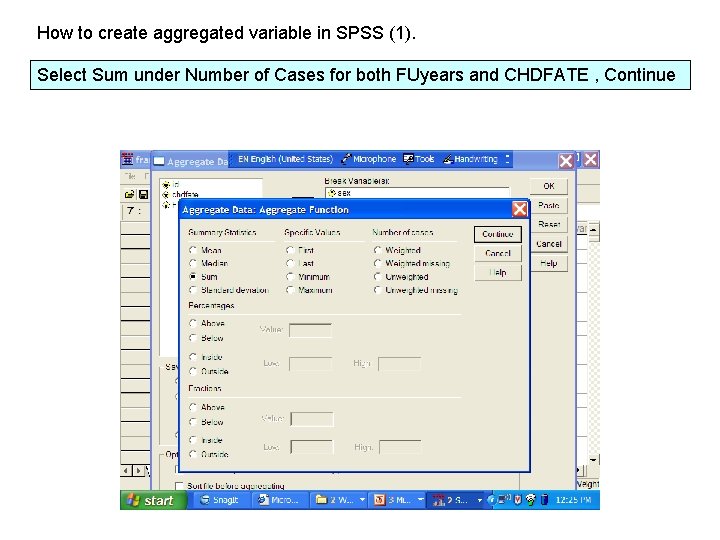
Task: Click left scroll arrow in data editor
Action: 126,470
